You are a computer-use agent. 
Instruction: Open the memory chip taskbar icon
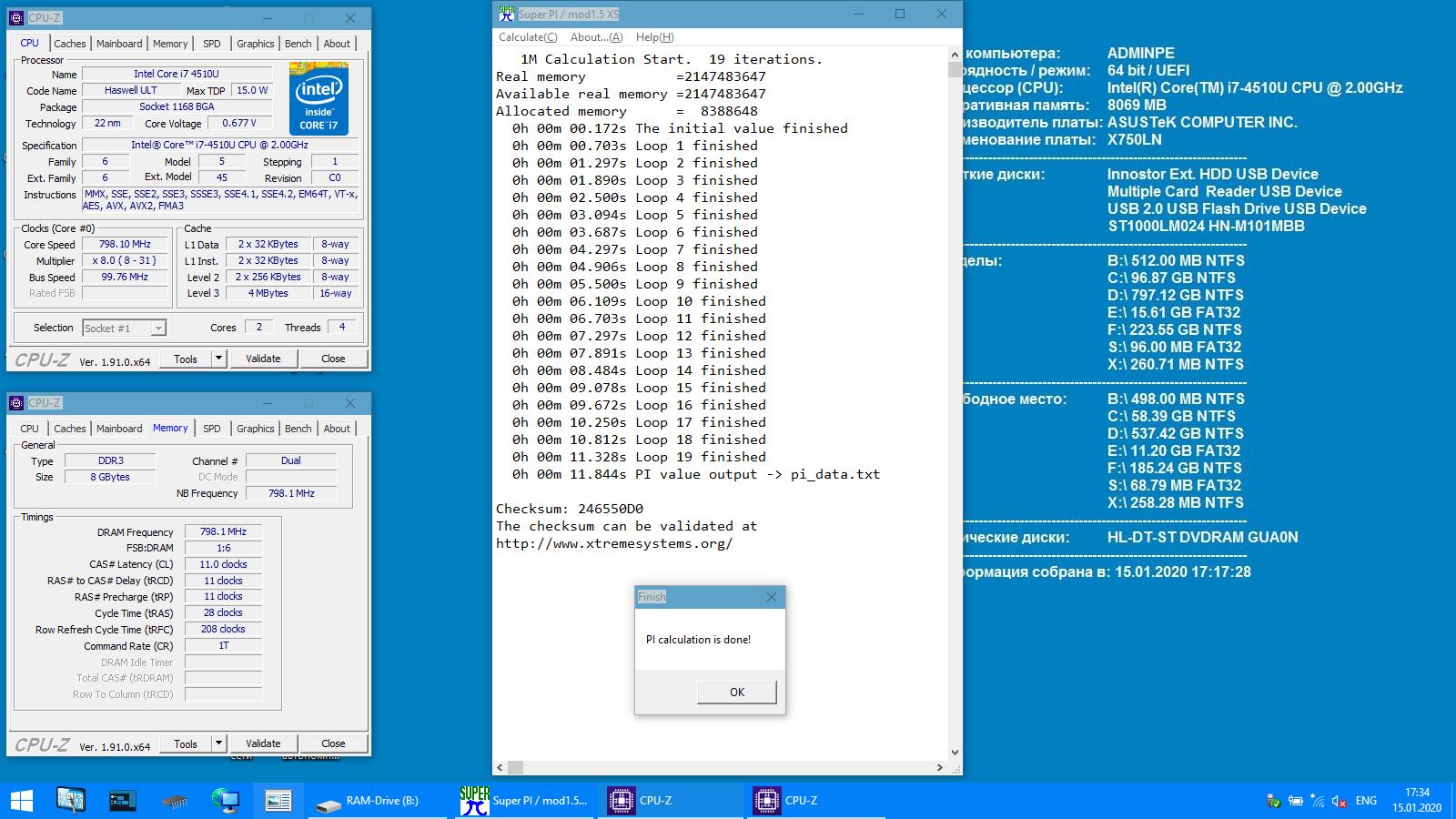click(x=174, y=802)
